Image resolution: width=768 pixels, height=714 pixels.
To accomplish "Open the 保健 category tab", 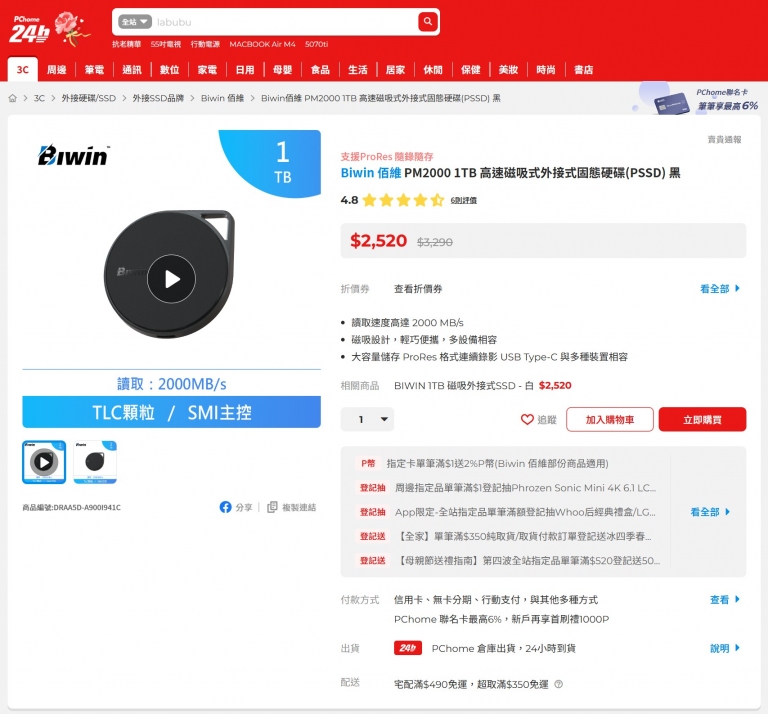I will pyautogui.click(x=471, y=70).
